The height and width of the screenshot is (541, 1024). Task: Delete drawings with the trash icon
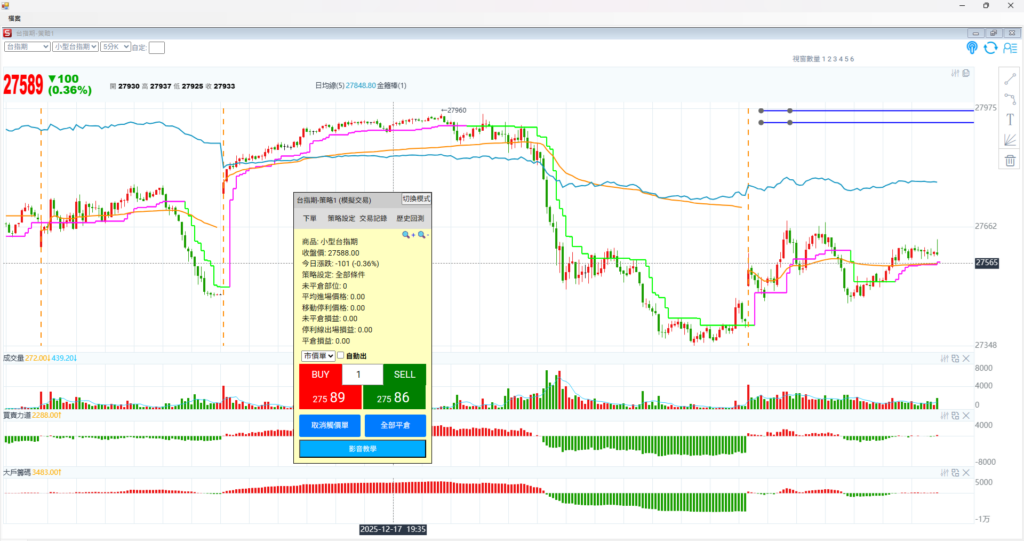pos(1010,161)
